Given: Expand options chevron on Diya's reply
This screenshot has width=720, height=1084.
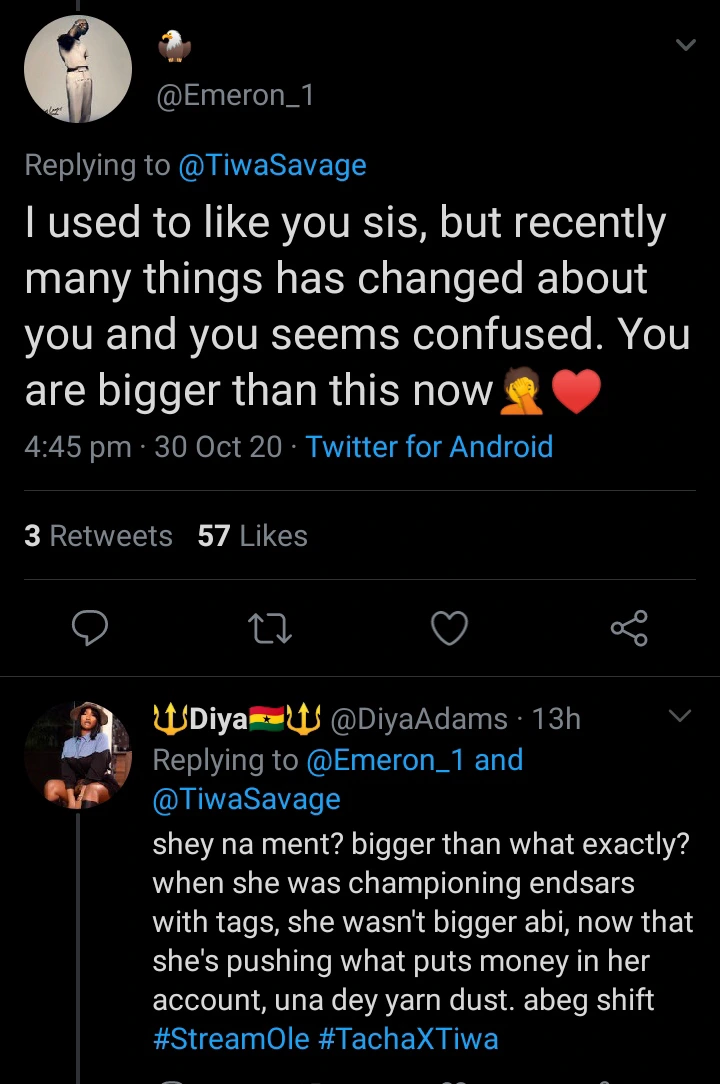Looking at the screenshot, I should point(679,716).
